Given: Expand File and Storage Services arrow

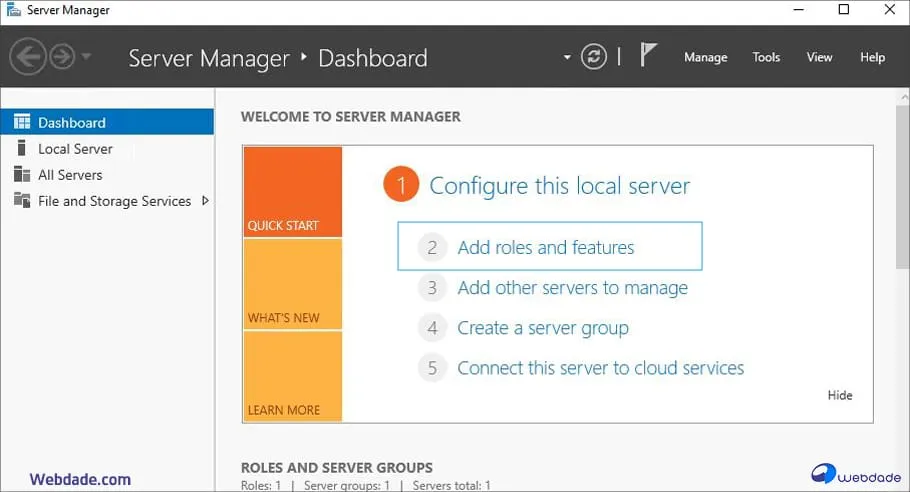Looking at the screenshot, I should point(205,200).
